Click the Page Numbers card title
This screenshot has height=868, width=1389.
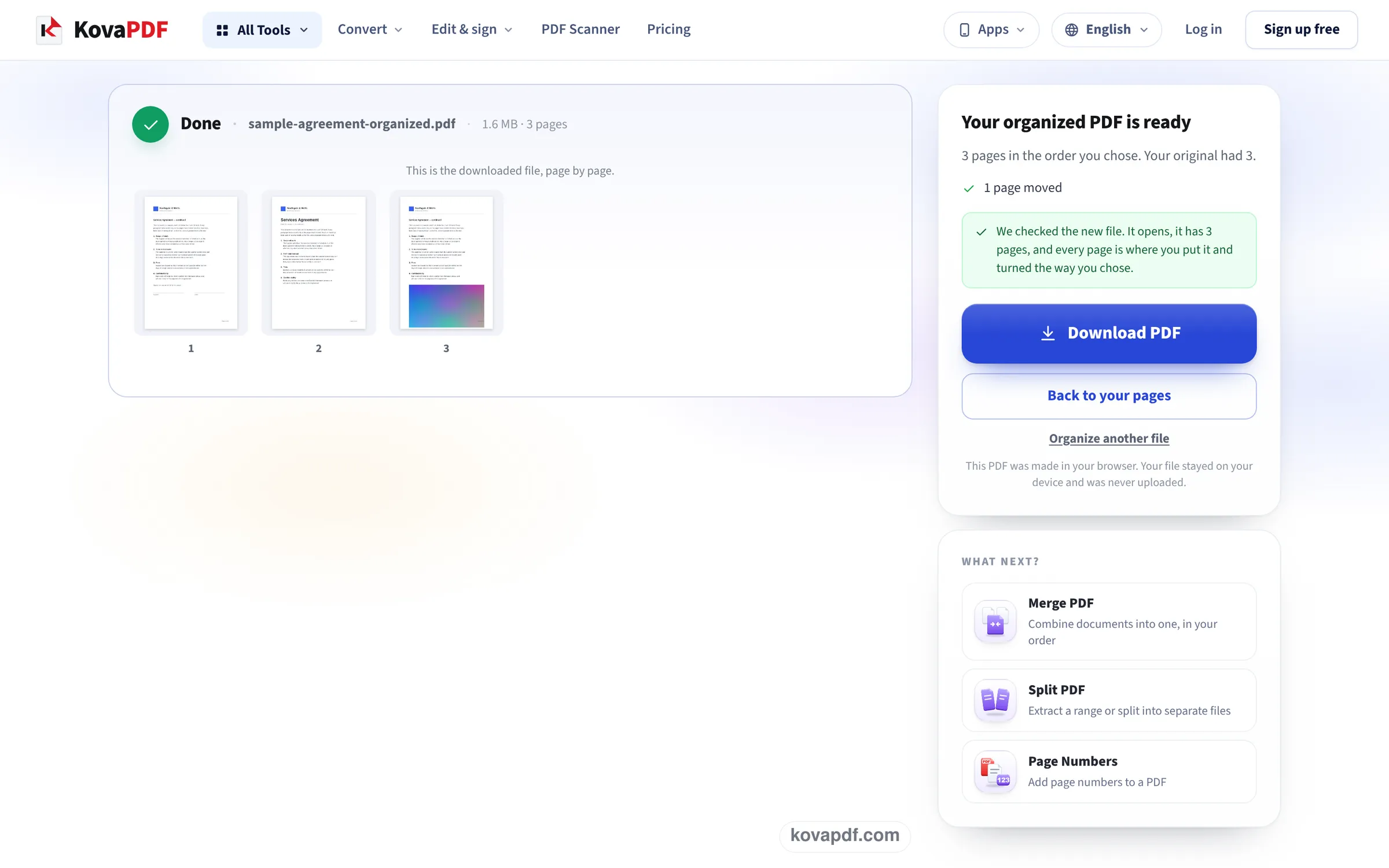click(x=1072, y=761)
